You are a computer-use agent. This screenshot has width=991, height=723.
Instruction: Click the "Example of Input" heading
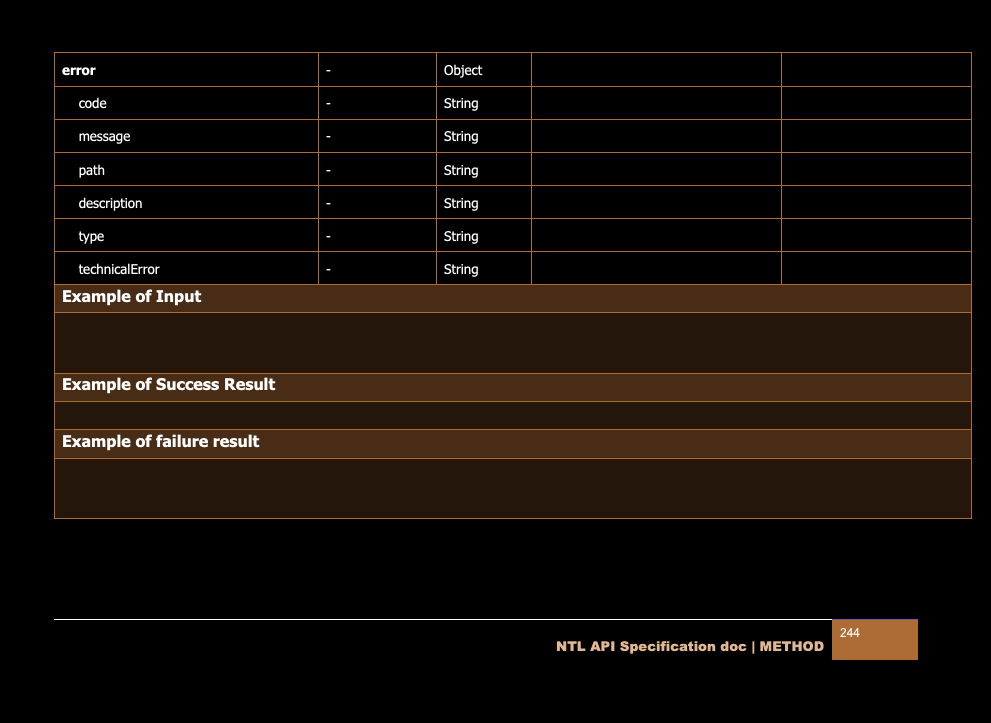(x=131, y=297)
